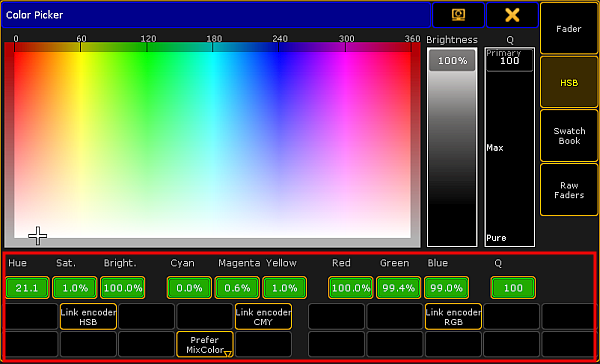Select the Green value field 99.4%
Image resolution: width=600 pixels, height=364 pixels.
[x=398, y=288]
